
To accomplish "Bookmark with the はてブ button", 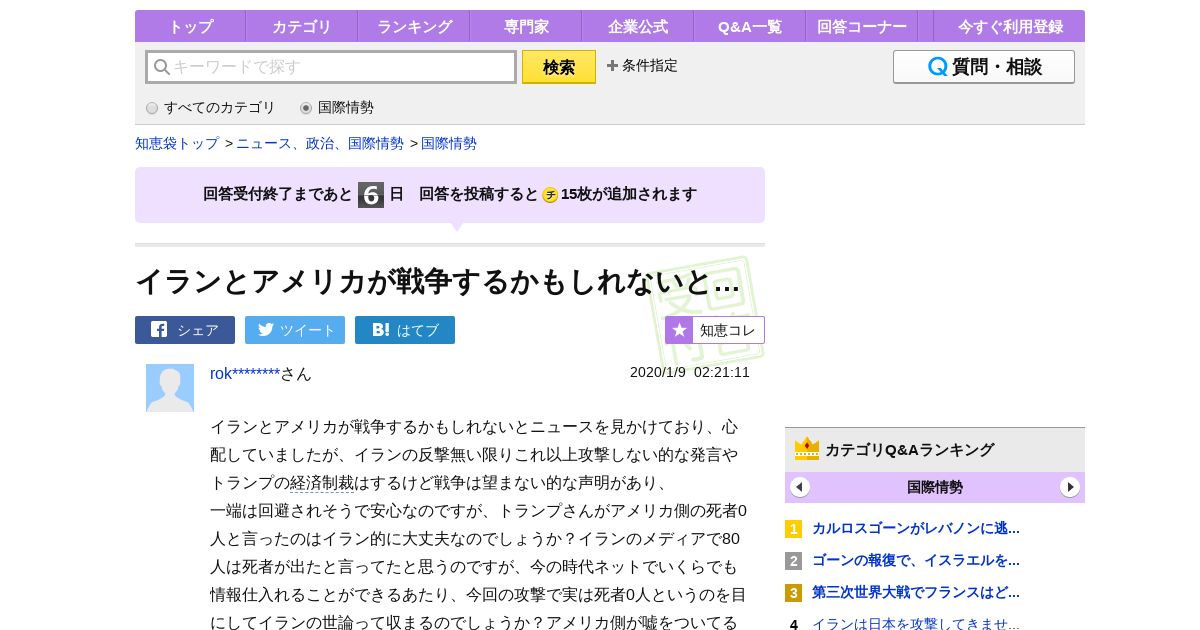I will click(x=405, y=330).
